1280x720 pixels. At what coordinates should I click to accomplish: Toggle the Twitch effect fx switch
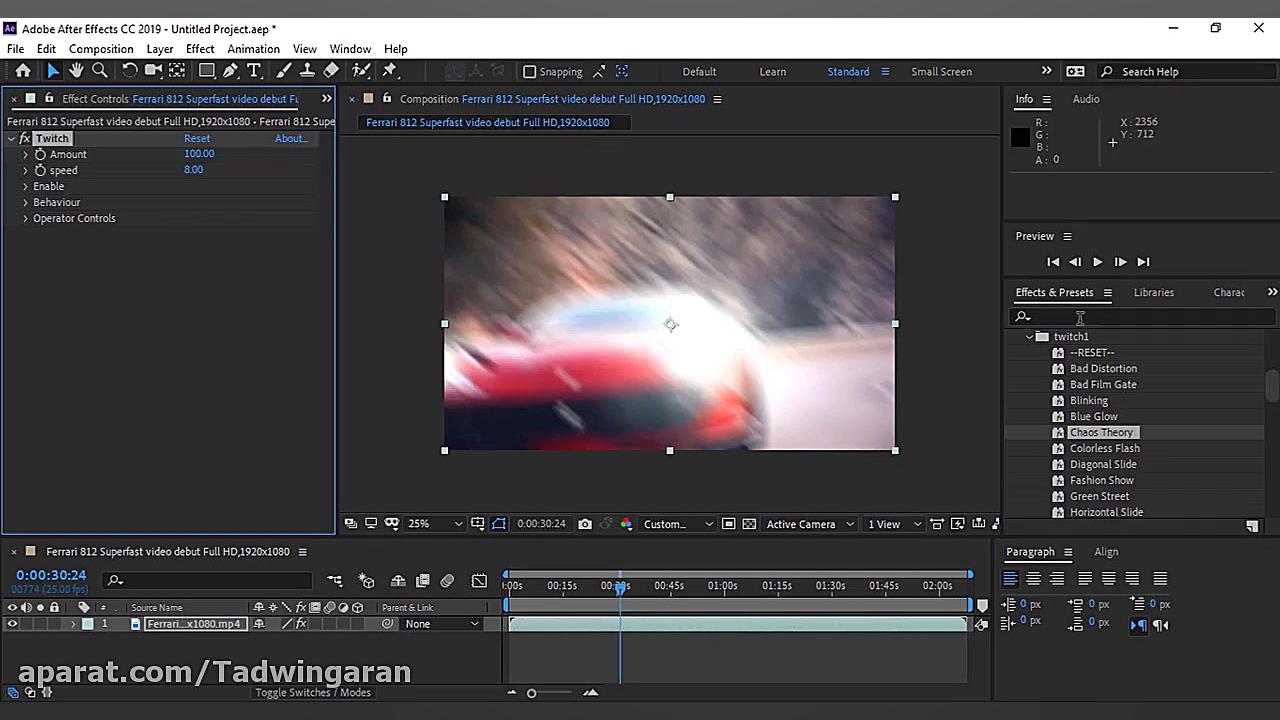25,139
